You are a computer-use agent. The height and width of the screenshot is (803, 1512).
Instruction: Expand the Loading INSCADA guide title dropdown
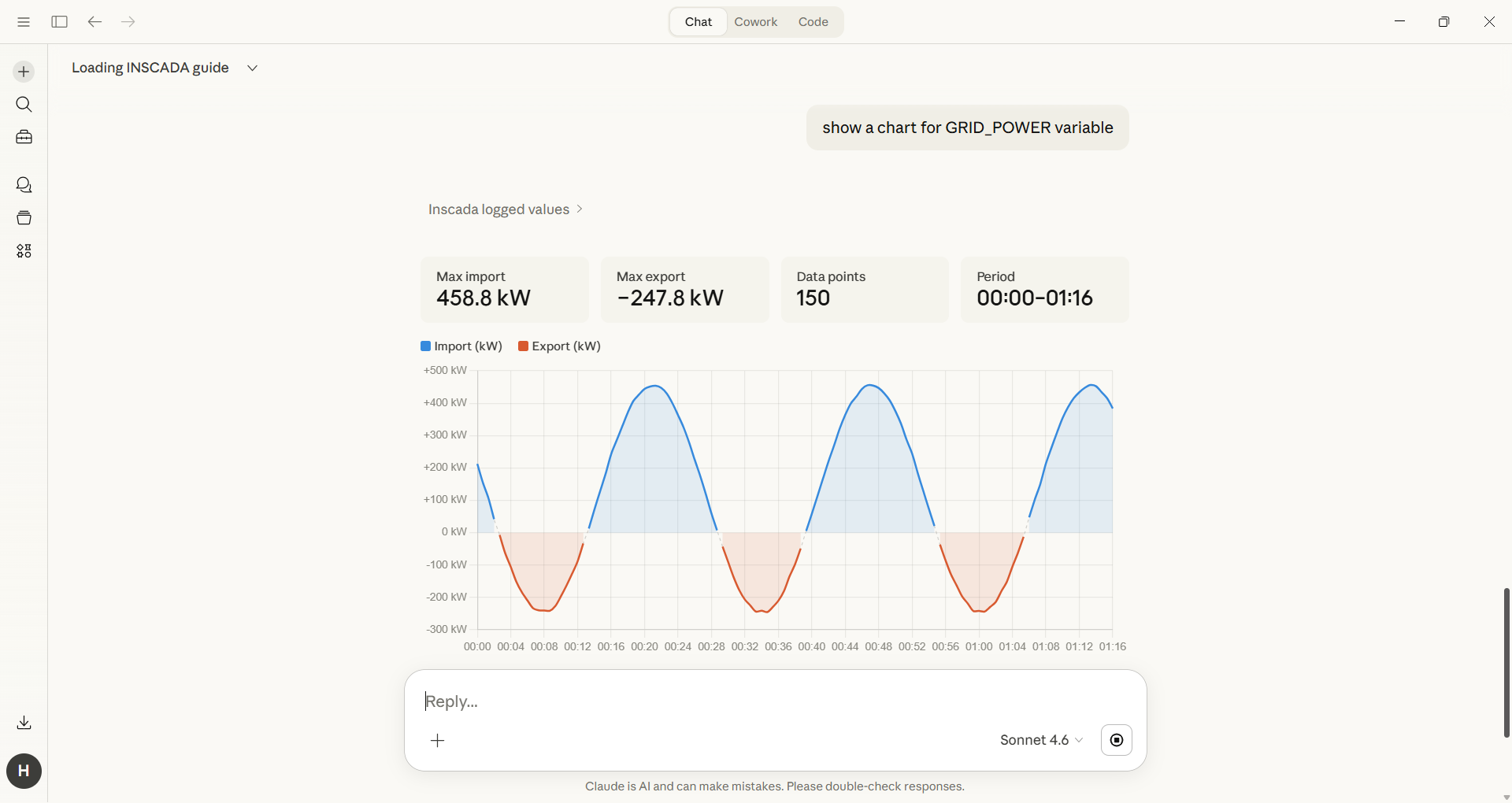tap(252, 68)
